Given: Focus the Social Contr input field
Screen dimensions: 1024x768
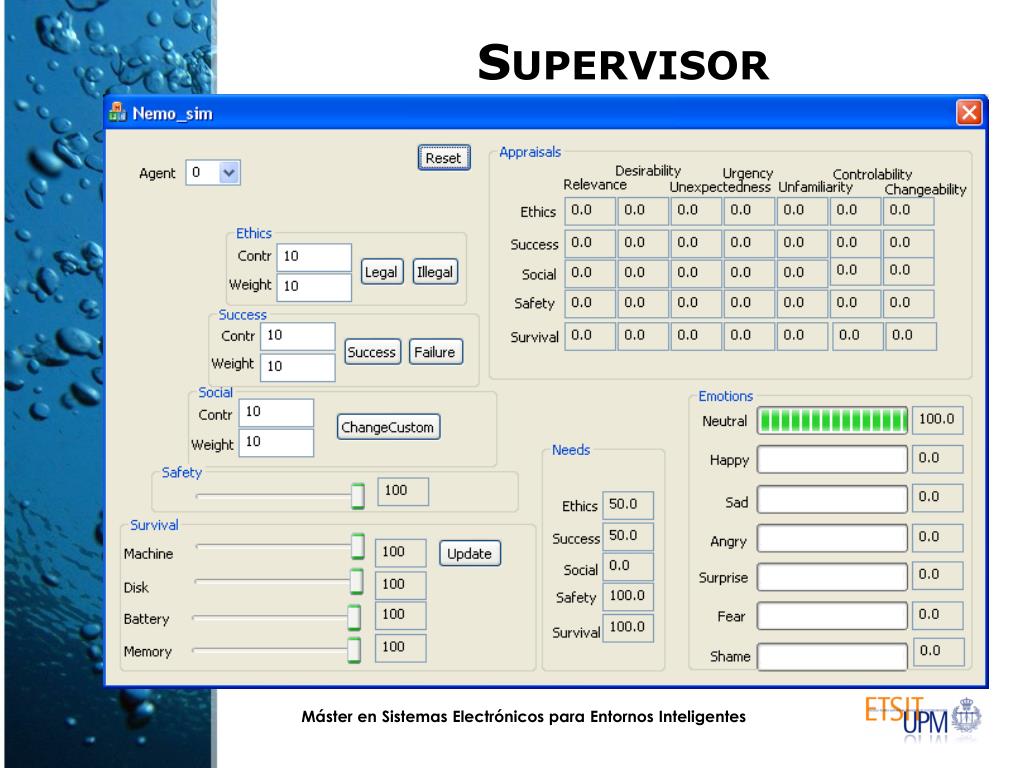Looking at the screenshot, I should (x=276, y=413).
